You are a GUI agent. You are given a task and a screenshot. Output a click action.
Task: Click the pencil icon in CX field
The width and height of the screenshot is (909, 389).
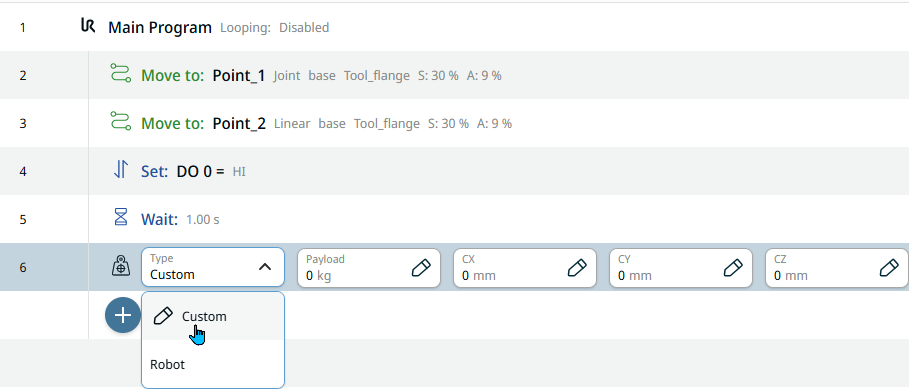coord(577,267)
